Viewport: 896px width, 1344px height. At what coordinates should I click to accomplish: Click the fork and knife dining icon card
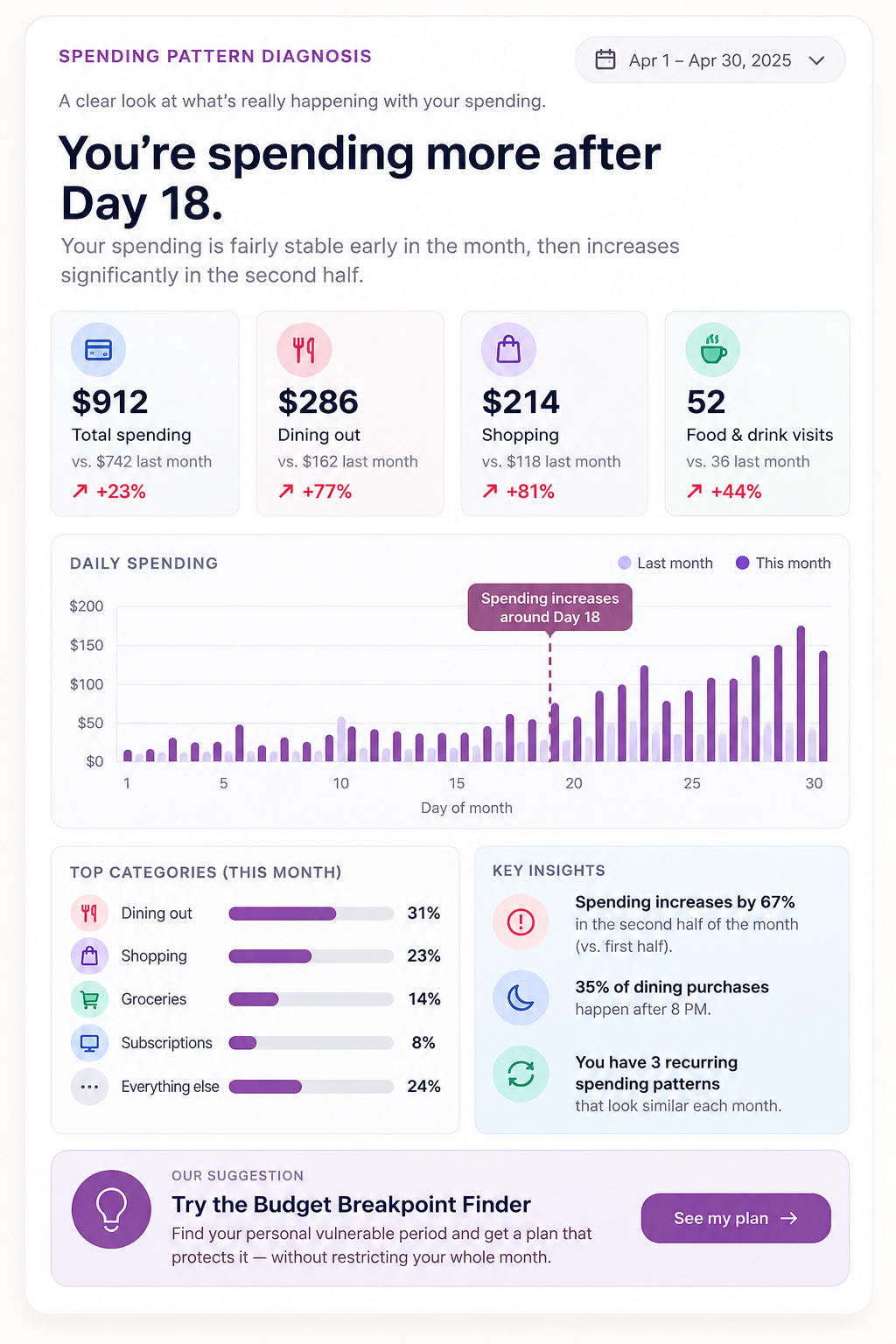304,350
